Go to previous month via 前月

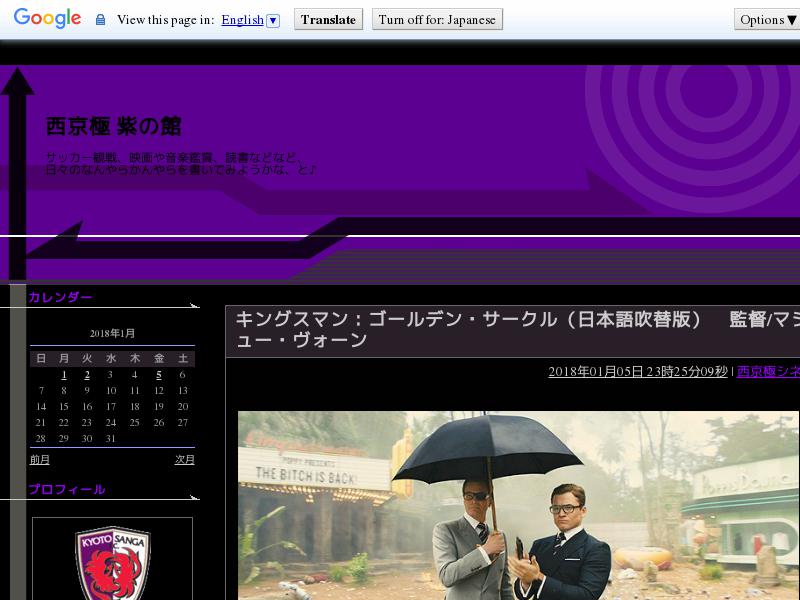[x=39, y=460]
